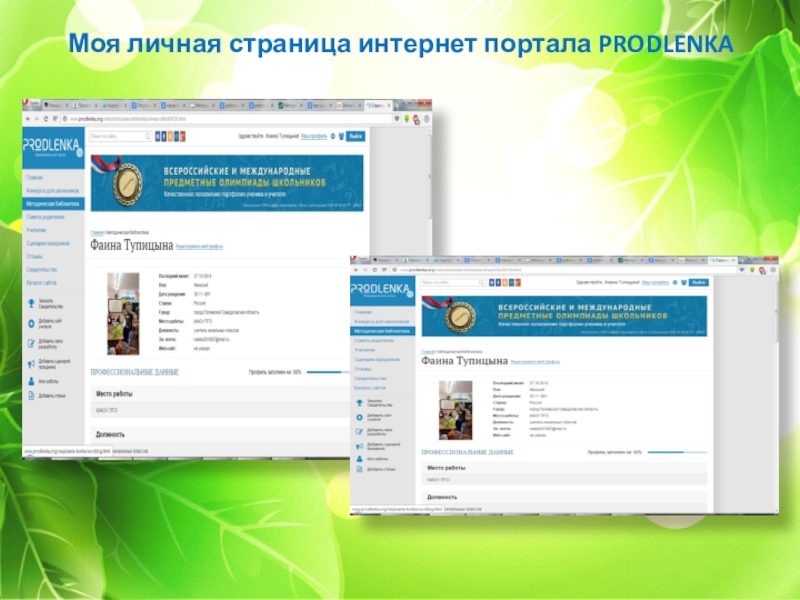800x600 pixels.
Task: Click the edit-profile link beside the name in upper-left window
Action: pos(199,246)
